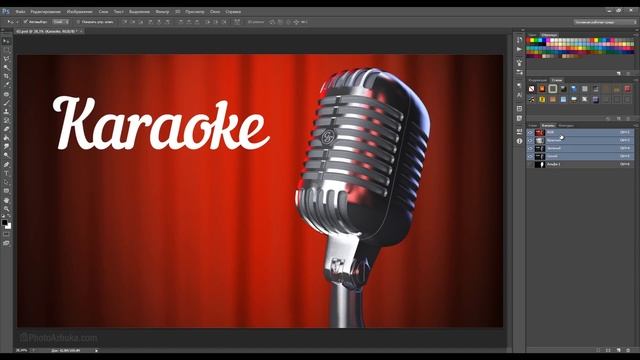The height and width of the screenshot is (360, 640).
Task: Click the foreground color swatch in the toolbox
Action: click(x=4, y=222)
